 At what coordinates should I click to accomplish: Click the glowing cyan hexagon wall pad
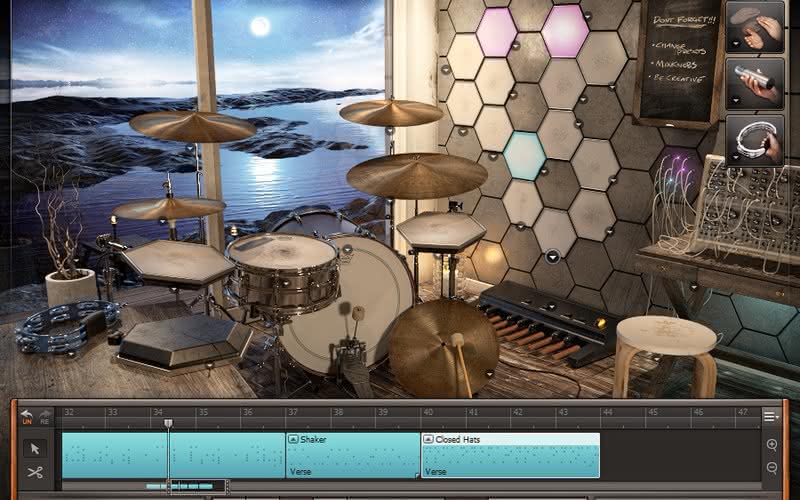coord(524,156)
